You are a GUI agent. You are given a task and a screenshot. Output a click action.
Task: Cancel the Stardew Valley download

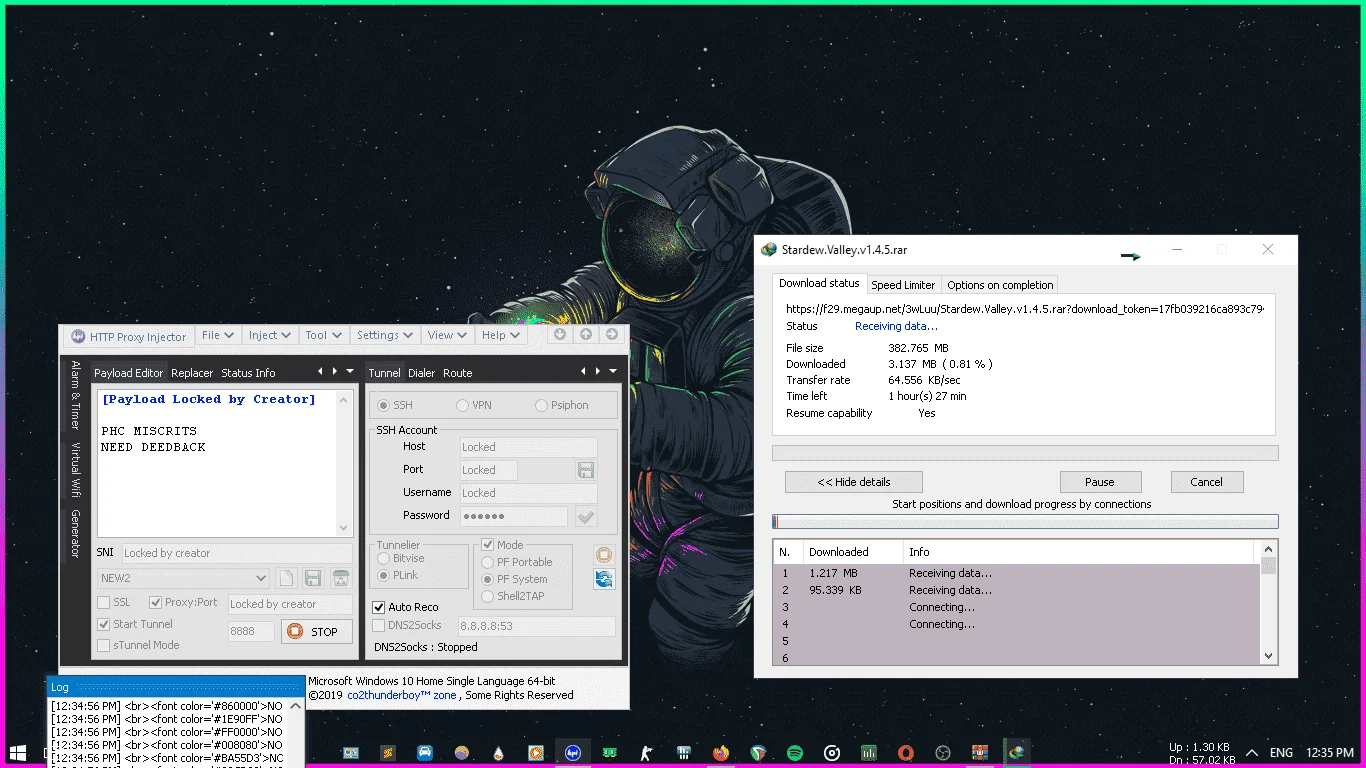pos(1206,482)
